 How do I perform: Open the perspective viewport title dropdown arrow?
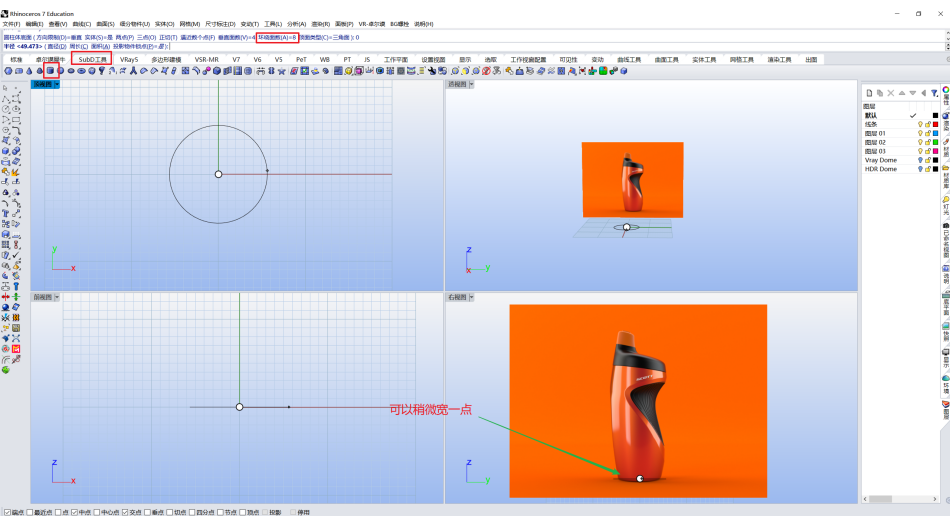[471, 85]
